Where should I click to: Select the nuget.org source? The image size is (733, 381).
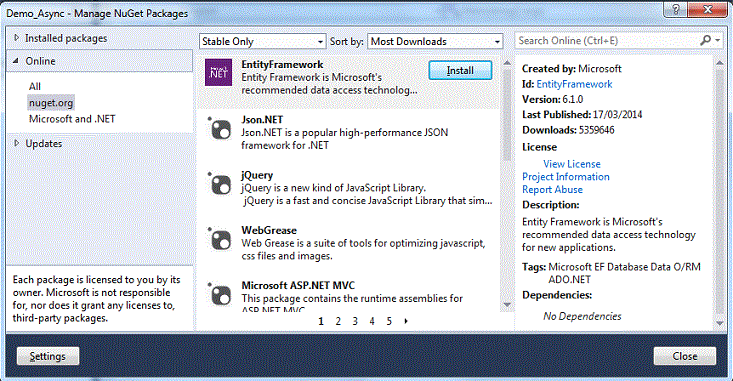tap(51, 102)
